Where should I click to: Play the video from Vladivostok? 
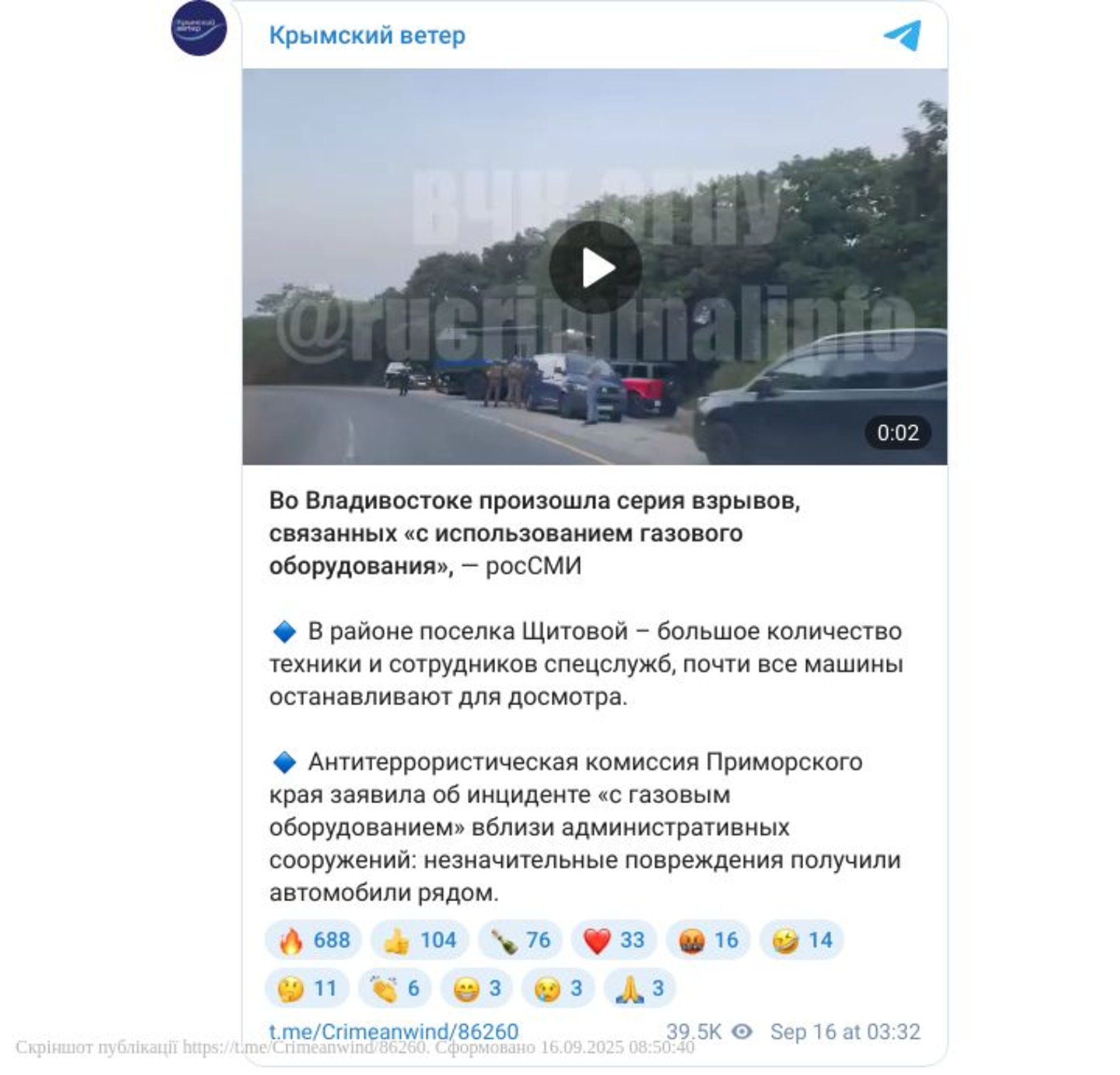[x=595, y=268]
